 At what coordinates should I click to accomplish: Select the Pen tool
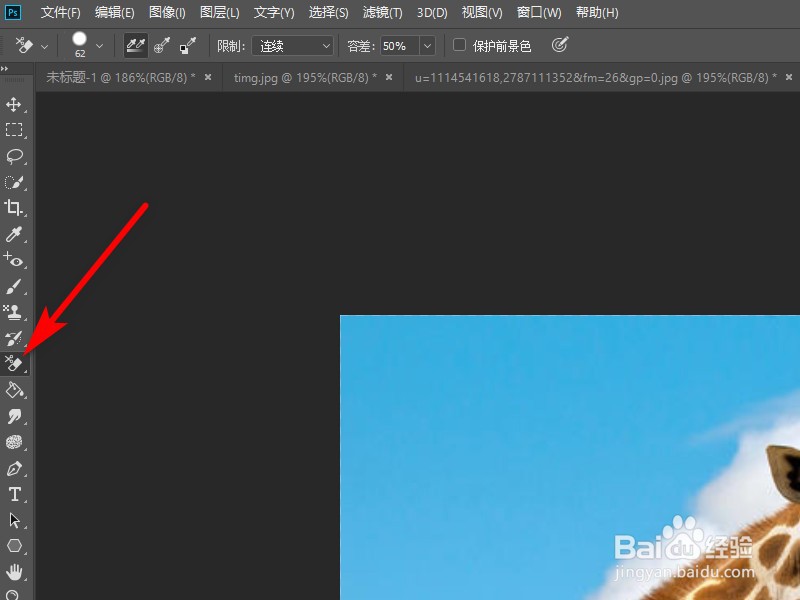tap(14, 468)
